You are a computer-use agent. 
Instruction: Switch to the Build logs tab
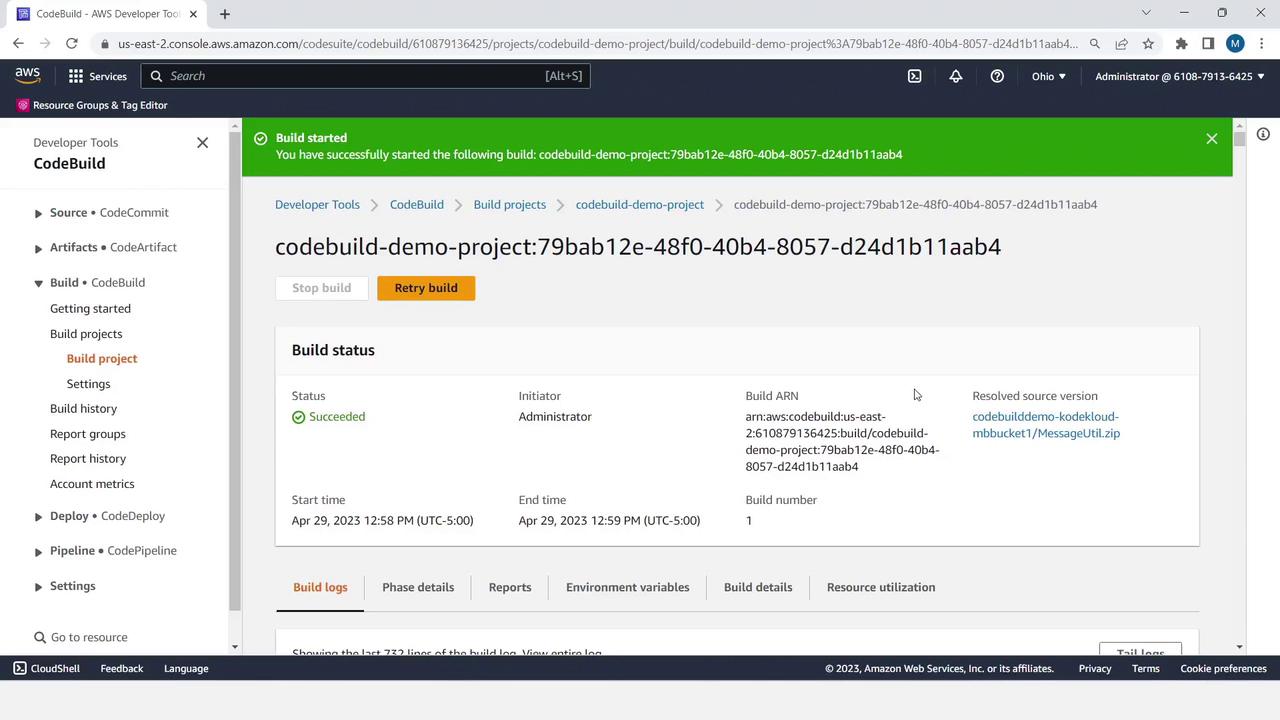click(320, 587)
